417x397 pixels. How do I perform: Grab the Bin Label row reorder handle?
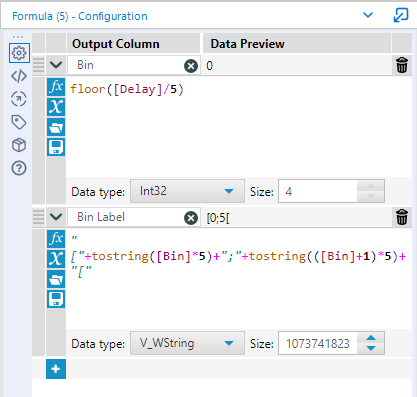[38, 217]
